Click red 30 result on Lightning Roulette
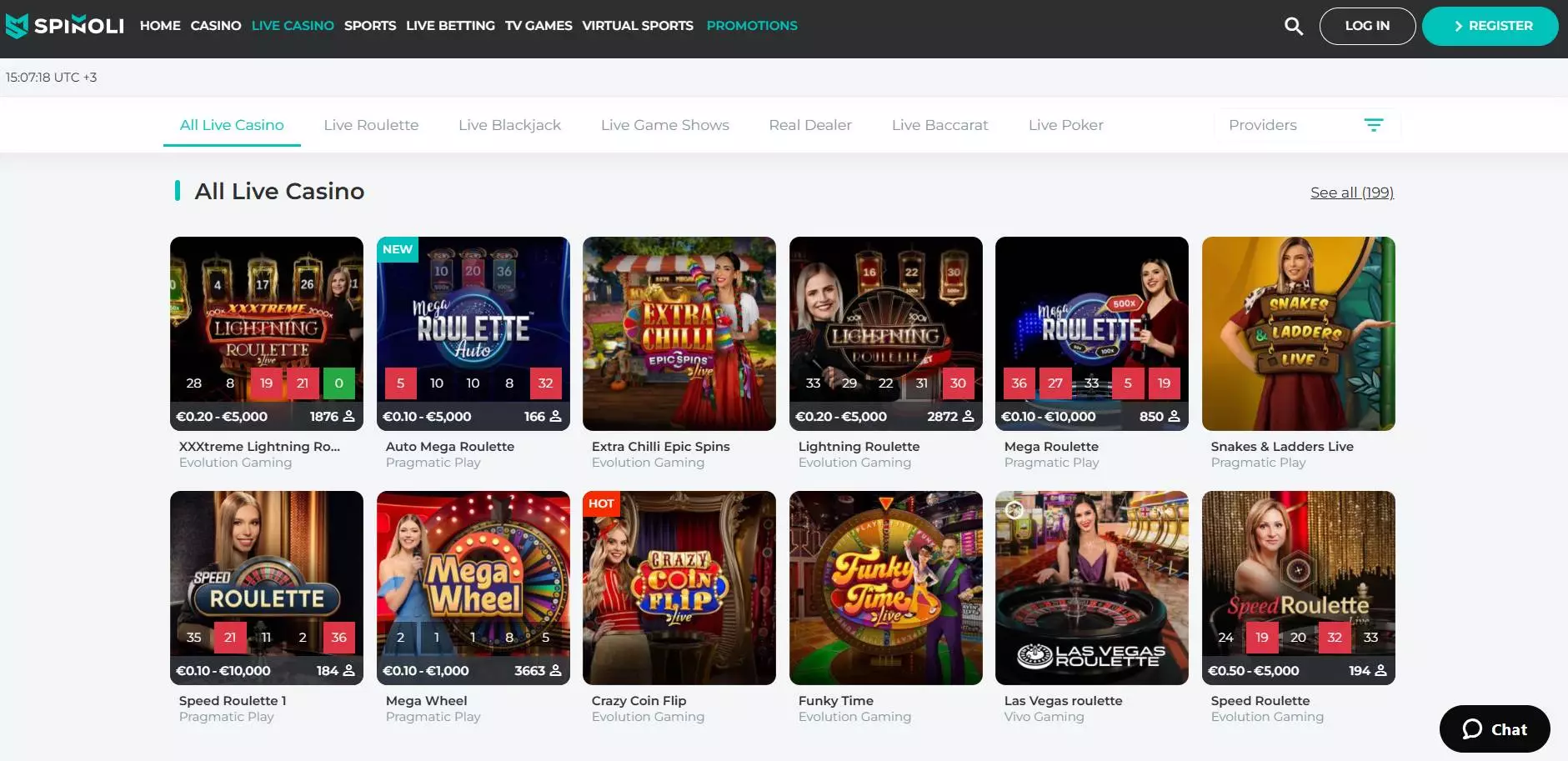The image size is (1568, 761). point(959,383)
